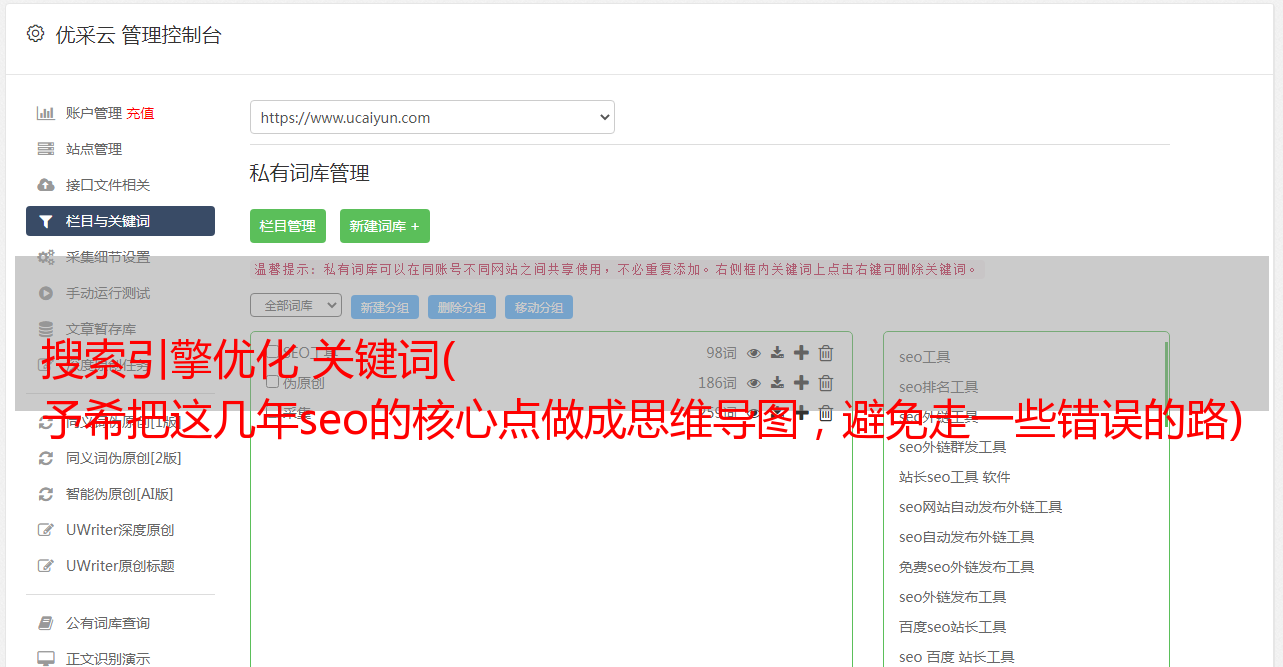The height and width of the screenshot is (667, 1283).
Task: Download the 伪原创 186词 library
Action: 777,383
